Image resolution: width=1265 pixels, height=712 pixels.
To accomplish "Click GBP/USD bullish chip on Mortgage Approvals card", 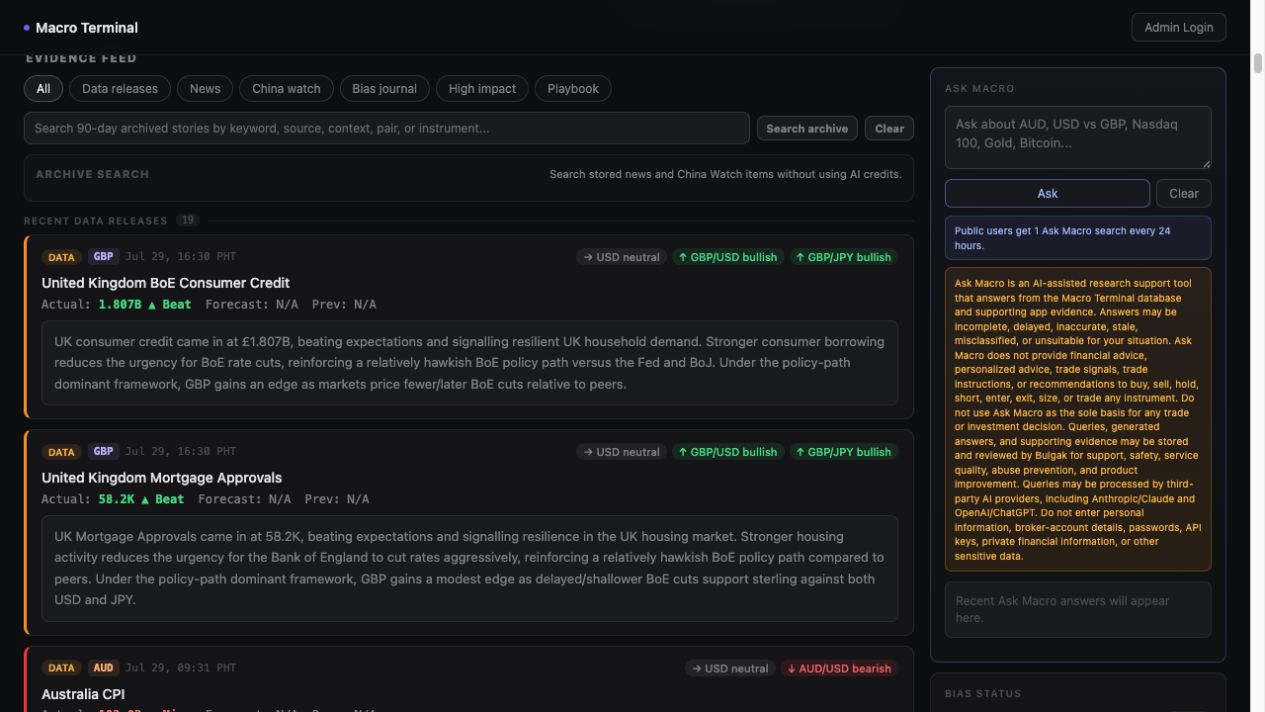I will point(727,452).
